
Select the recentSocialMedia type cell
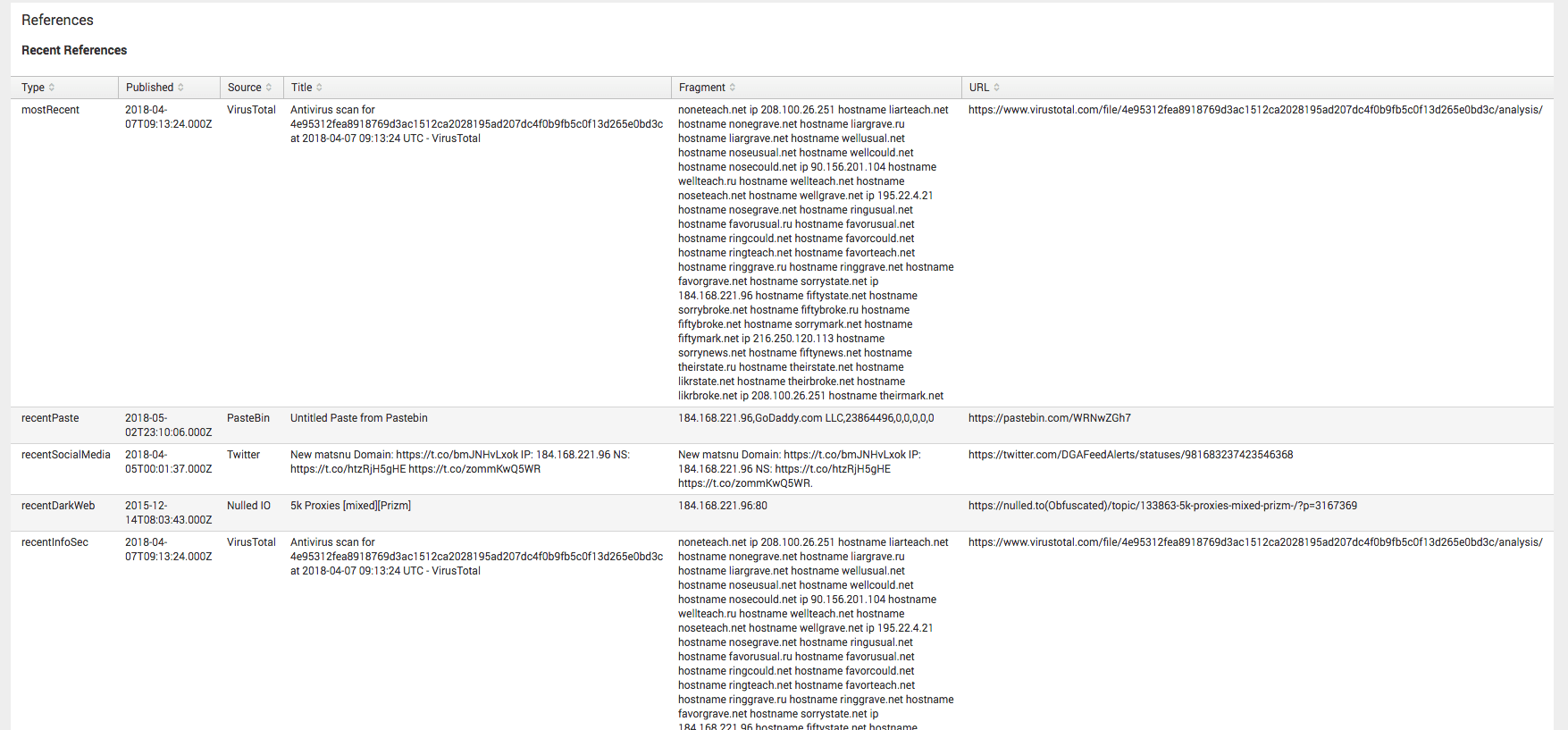coord(66,455)
